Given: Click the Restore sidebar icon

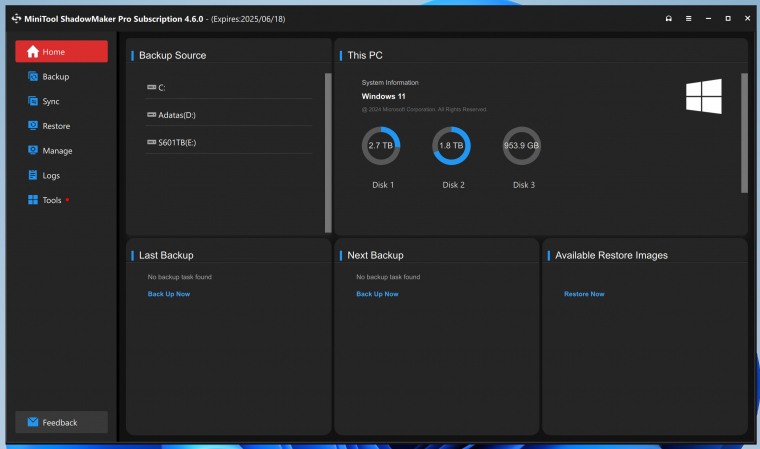Looking at the screenshot, I should click(32, 126).
